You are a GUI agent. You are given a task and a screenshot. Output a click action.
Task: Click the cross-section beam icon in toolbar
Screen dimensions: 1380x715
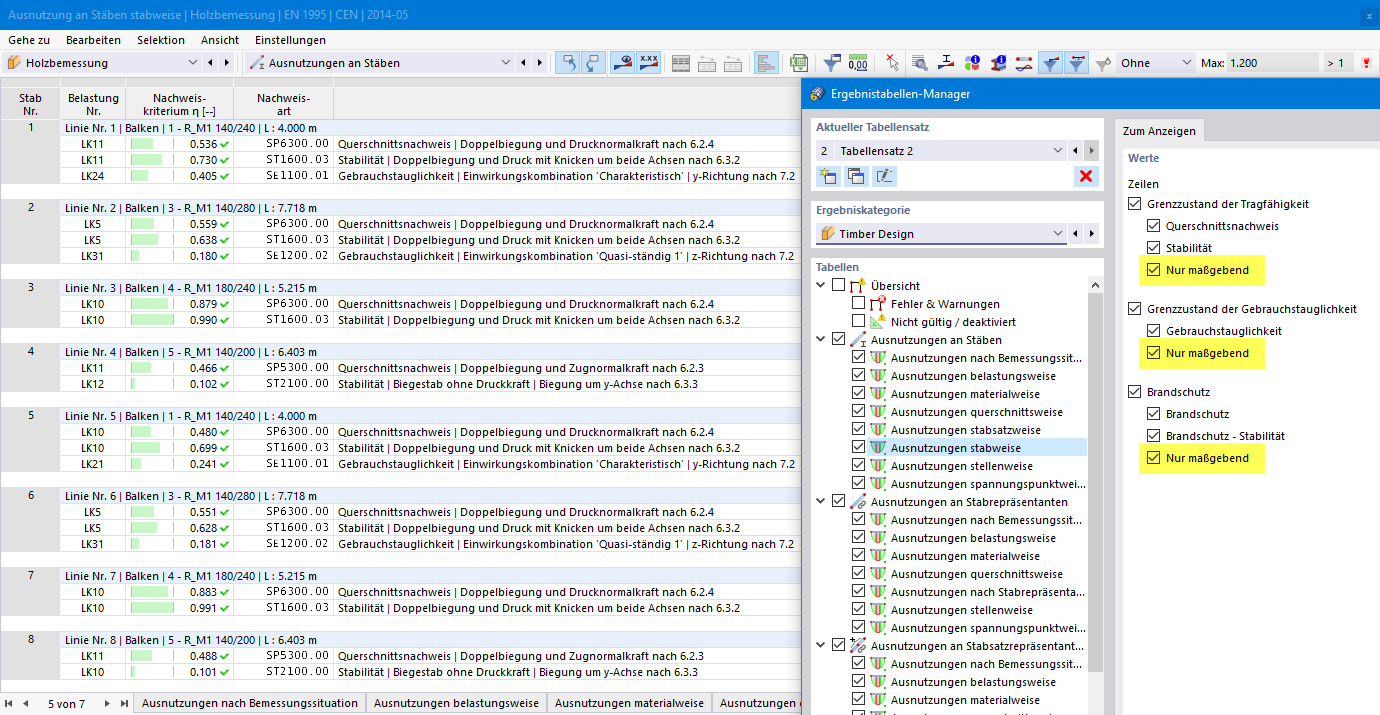[x=946, y=63]
